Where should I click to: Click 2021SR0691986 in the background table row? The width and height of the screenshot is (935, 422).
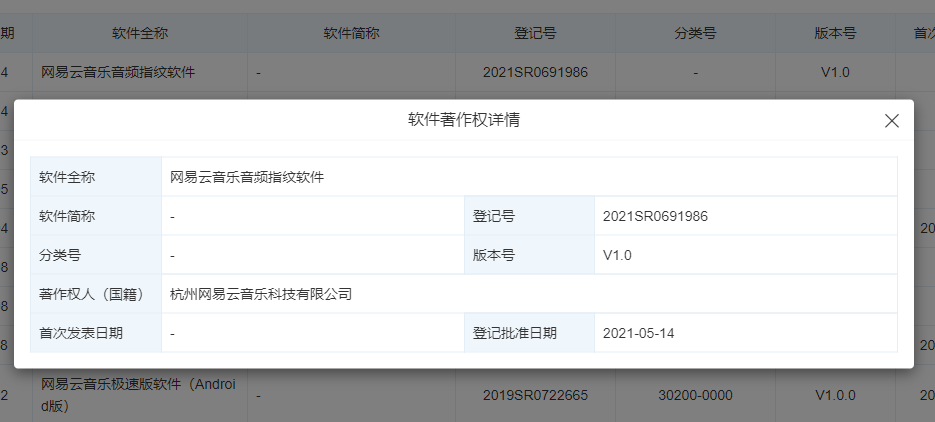coord(534,72)
